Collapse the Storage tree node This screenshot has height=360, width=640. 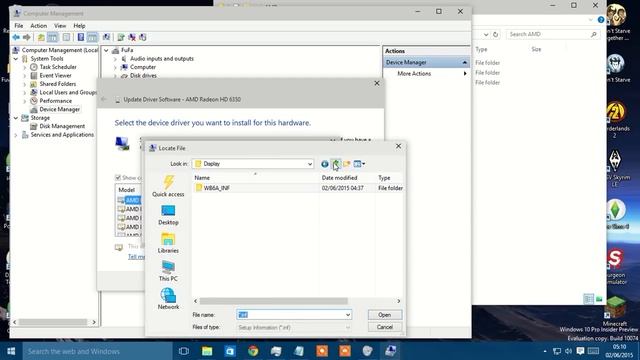16,118
